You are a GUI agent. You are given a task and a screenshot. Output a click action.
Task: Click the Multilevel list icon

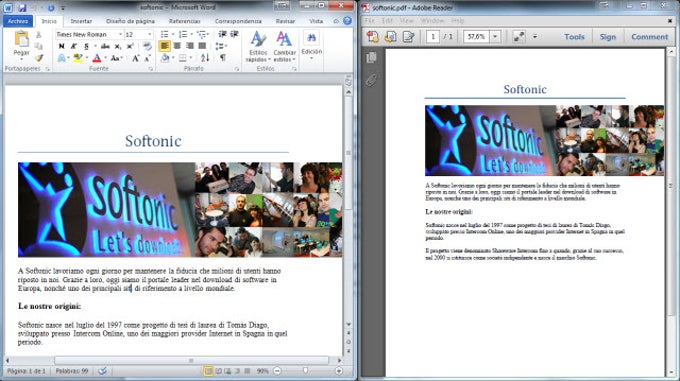(201, 34)
